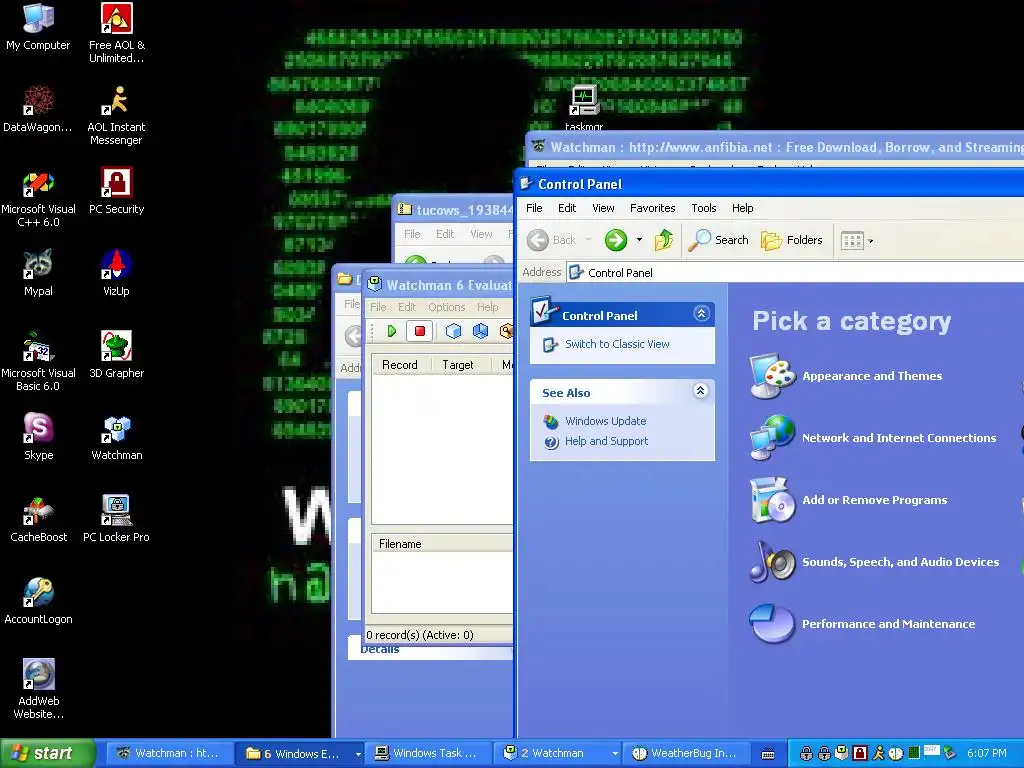
Task: Open Edit menu in Control Panel
Action: [x=567, y=208]
